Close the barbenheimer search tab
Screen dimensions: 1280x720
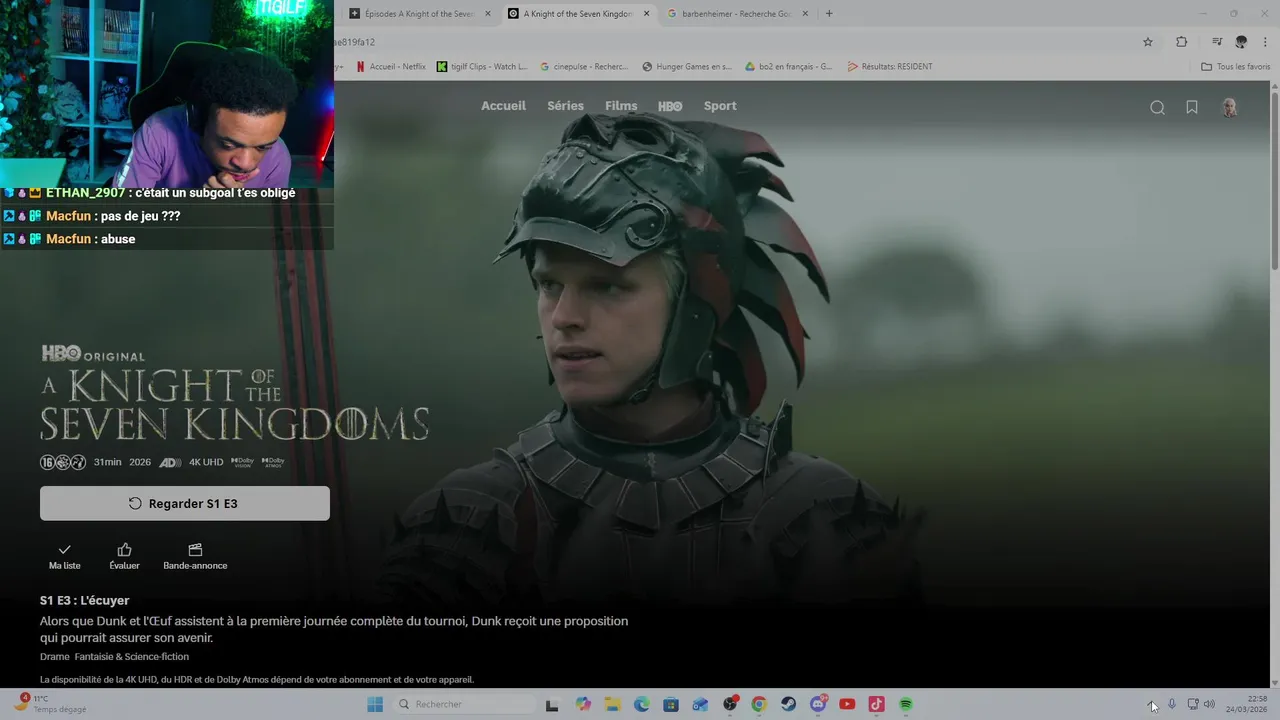click(x=807, y=14)
